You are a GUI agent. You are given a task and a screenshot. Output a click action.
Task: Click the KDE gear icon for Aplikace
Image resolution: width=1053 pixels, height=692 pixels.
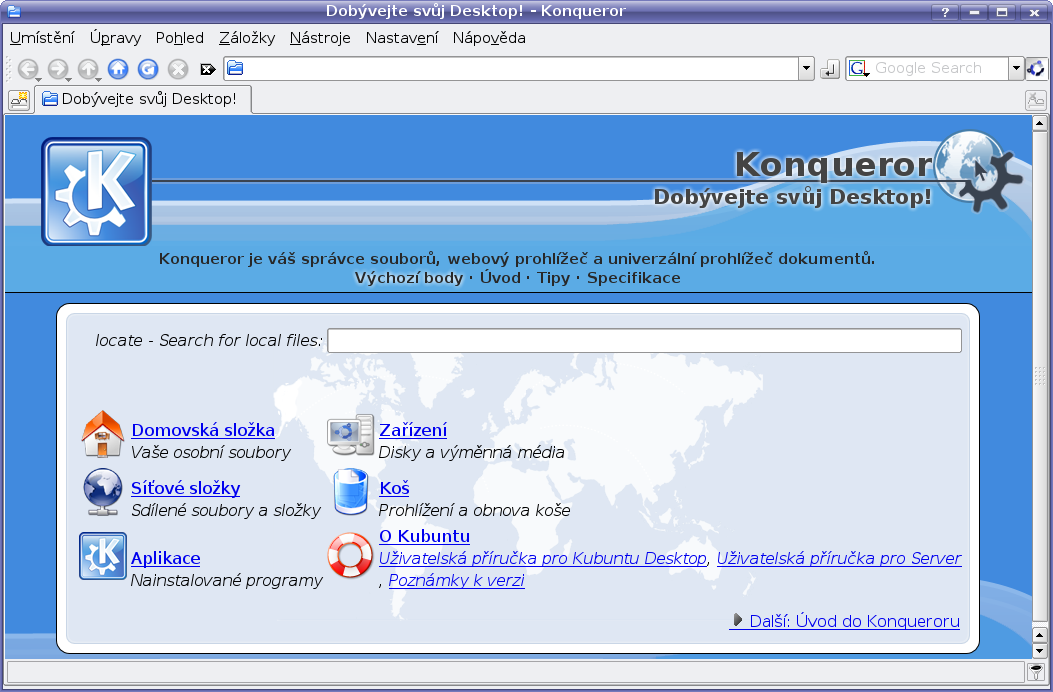tap(103, 556)
